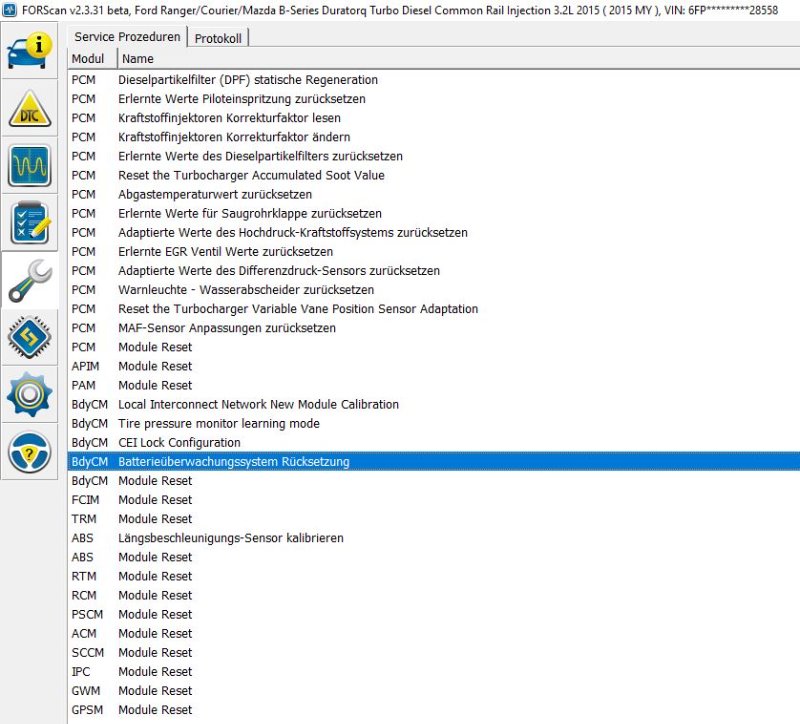The image size is (800, 724).
Task: Select 'Erlernte Werte für Saugrohrklappe zurücksetzen'
Action: coord(434,213)
